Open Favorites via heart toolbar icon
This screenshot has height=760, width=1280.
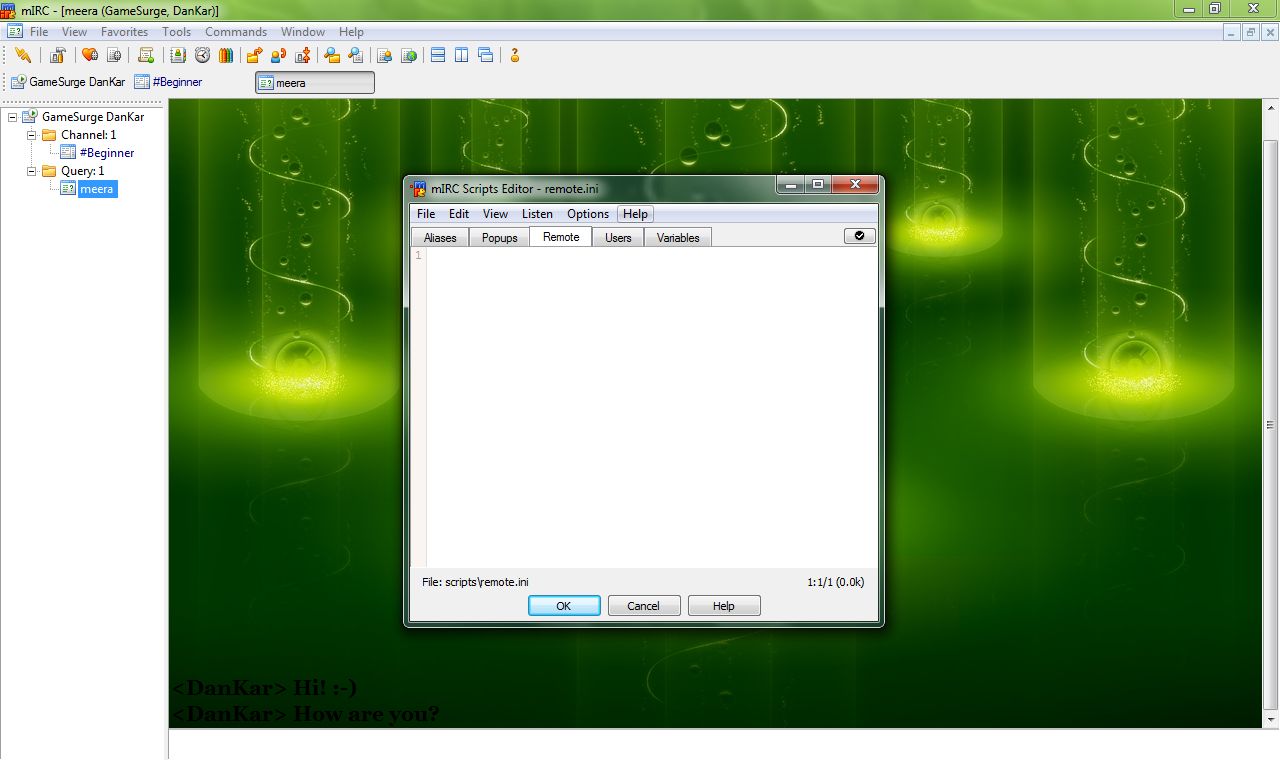pyautogui.click(x=90, y=55)
